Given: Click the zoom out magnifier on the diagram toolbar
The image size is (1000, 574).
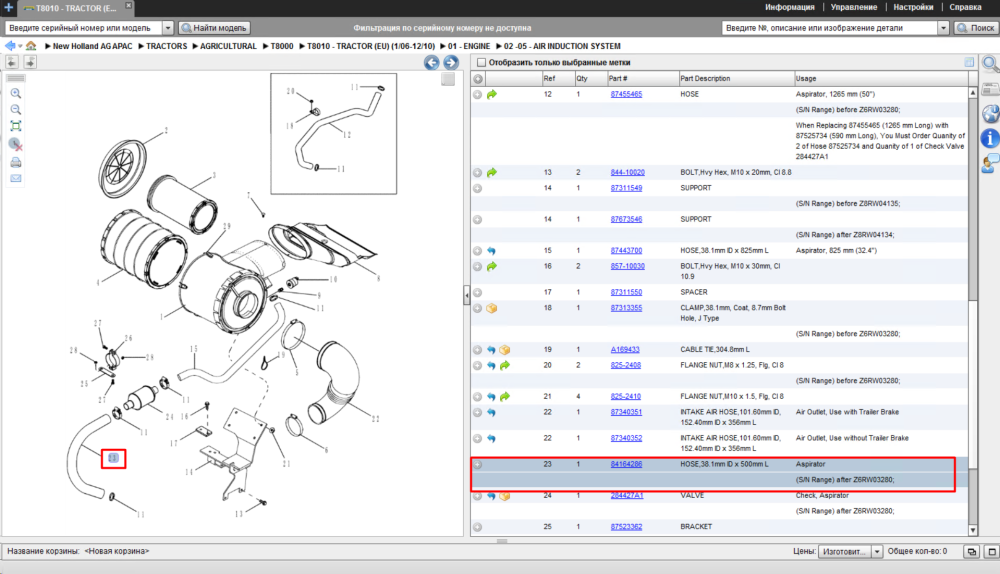Looking at the screenshot, I should (x=16, y=110).
